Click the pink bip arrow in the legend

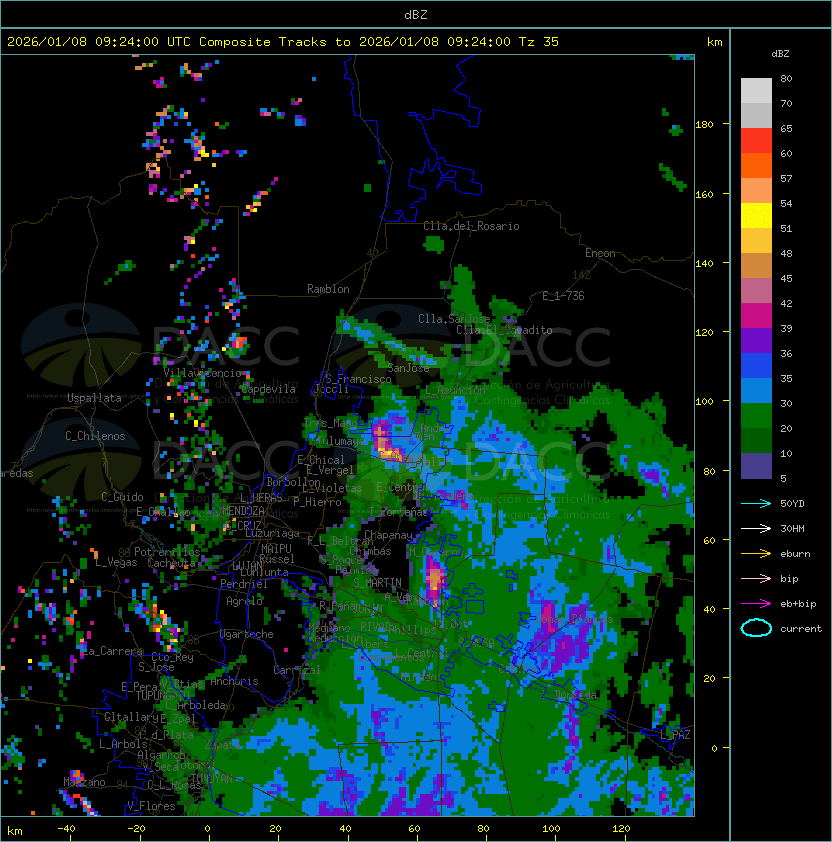point(756,579)
